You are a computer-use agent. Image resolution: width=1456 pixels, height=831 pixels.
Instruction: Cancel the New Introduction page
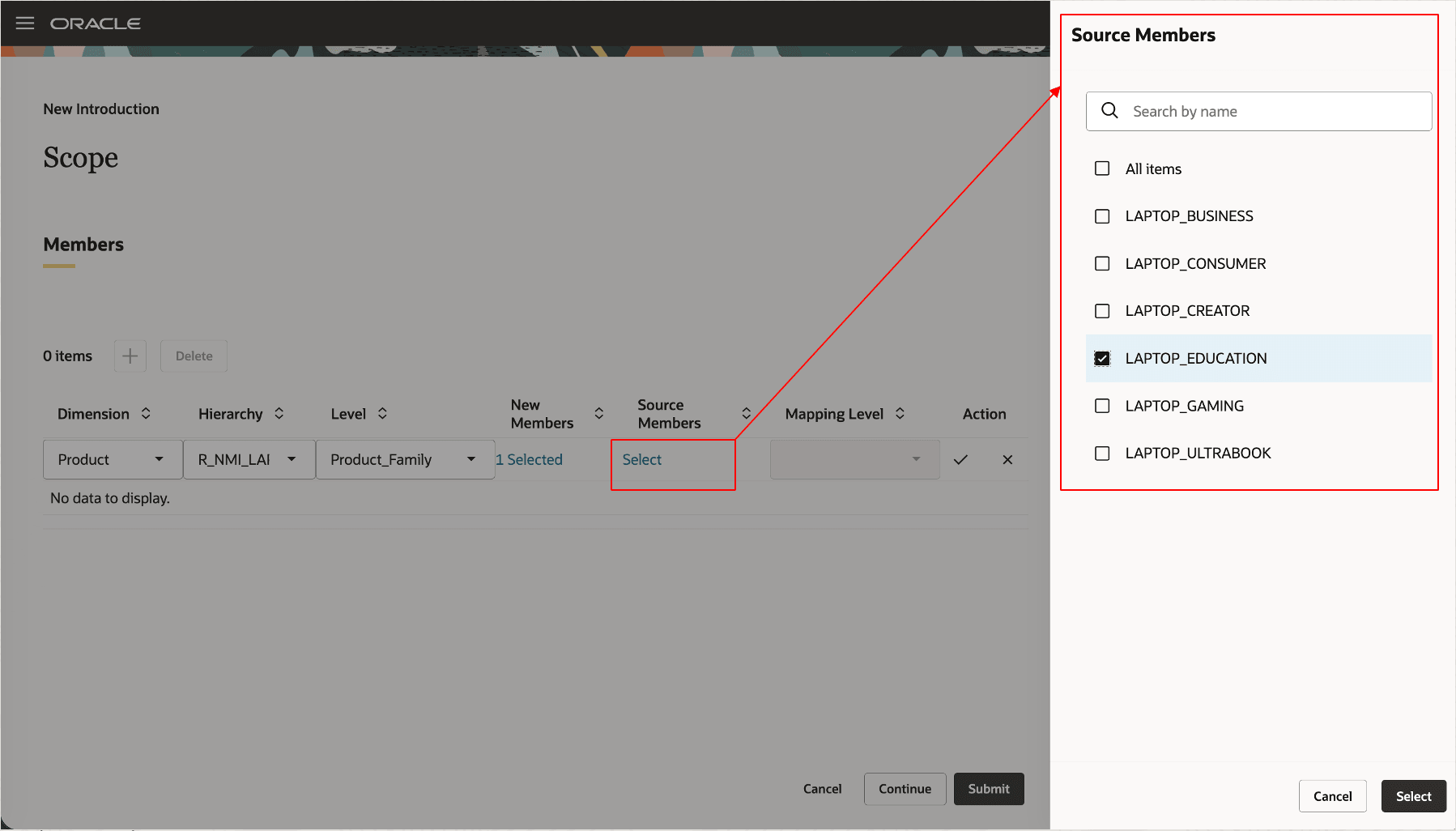(822, 789)
